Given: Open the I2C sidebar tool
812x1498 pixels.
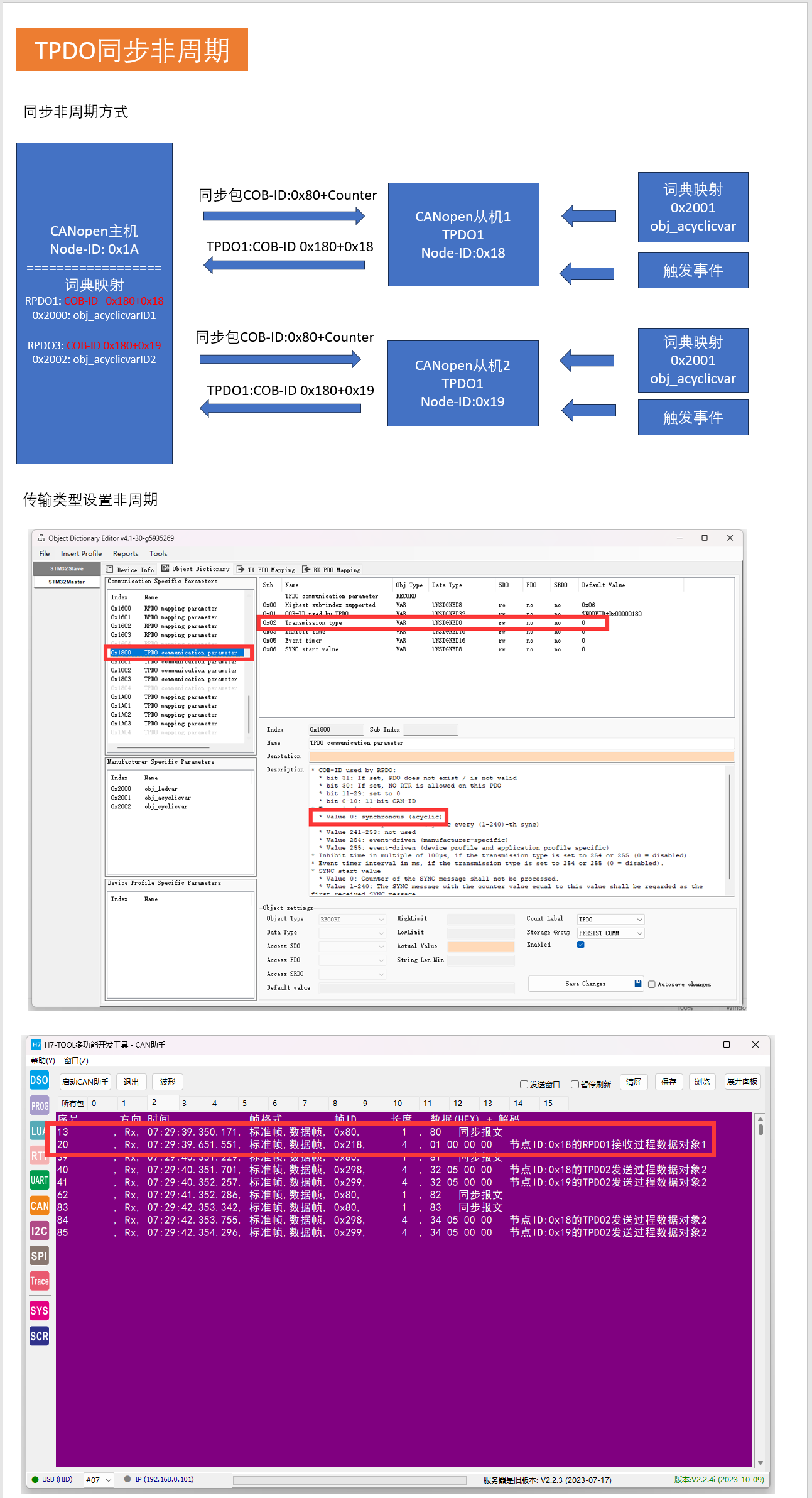Looking at the screenshot, I should pyautogui.click(x=39, y=1230).
